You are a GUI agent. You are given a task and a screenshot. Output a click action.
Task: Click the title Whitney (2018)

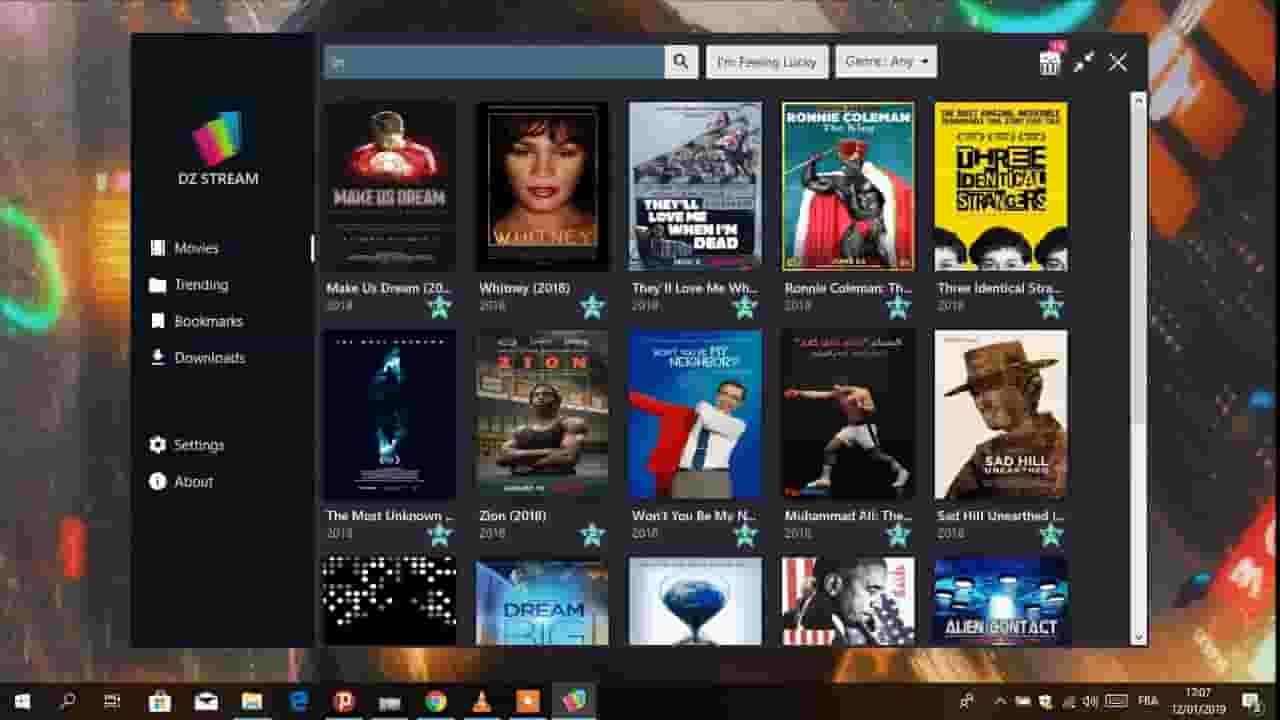(x=524, y=288)
